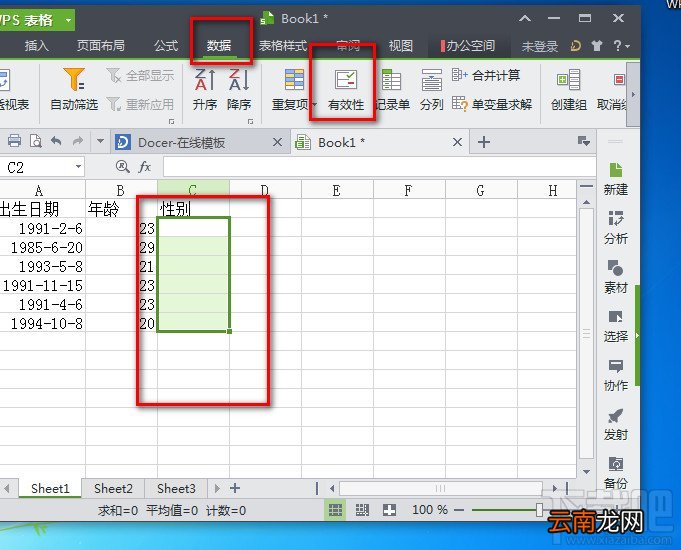Switch to Page Break view in the status bar

coord(362,510)
